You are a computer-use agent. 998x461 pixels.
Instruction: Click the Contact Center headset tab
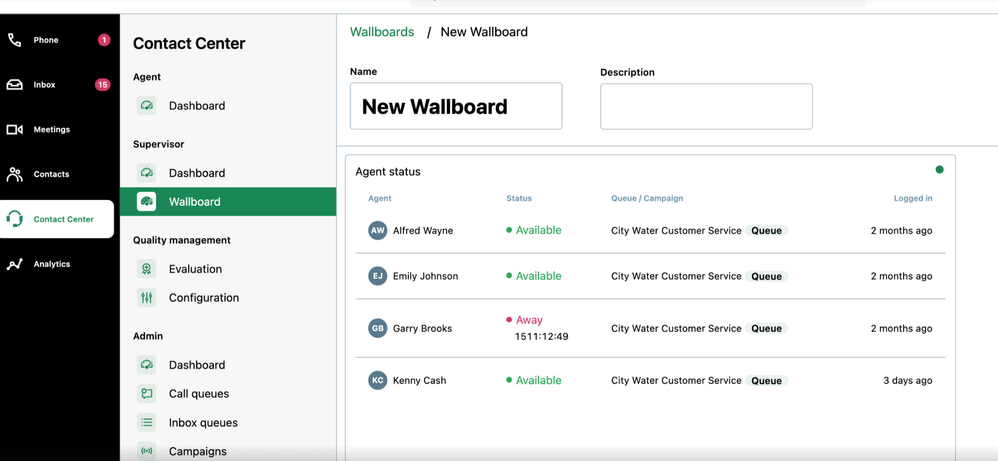coord(57,219)
